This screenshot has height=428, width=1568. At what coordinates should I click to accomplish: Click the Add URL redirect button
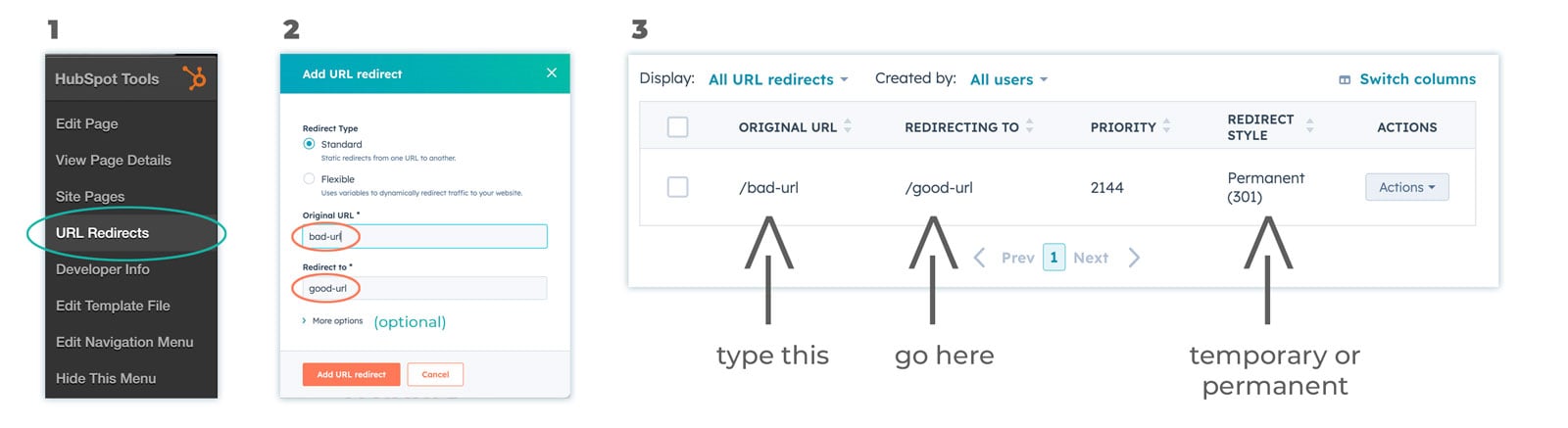pyautogui.click(x=351, y=374)
